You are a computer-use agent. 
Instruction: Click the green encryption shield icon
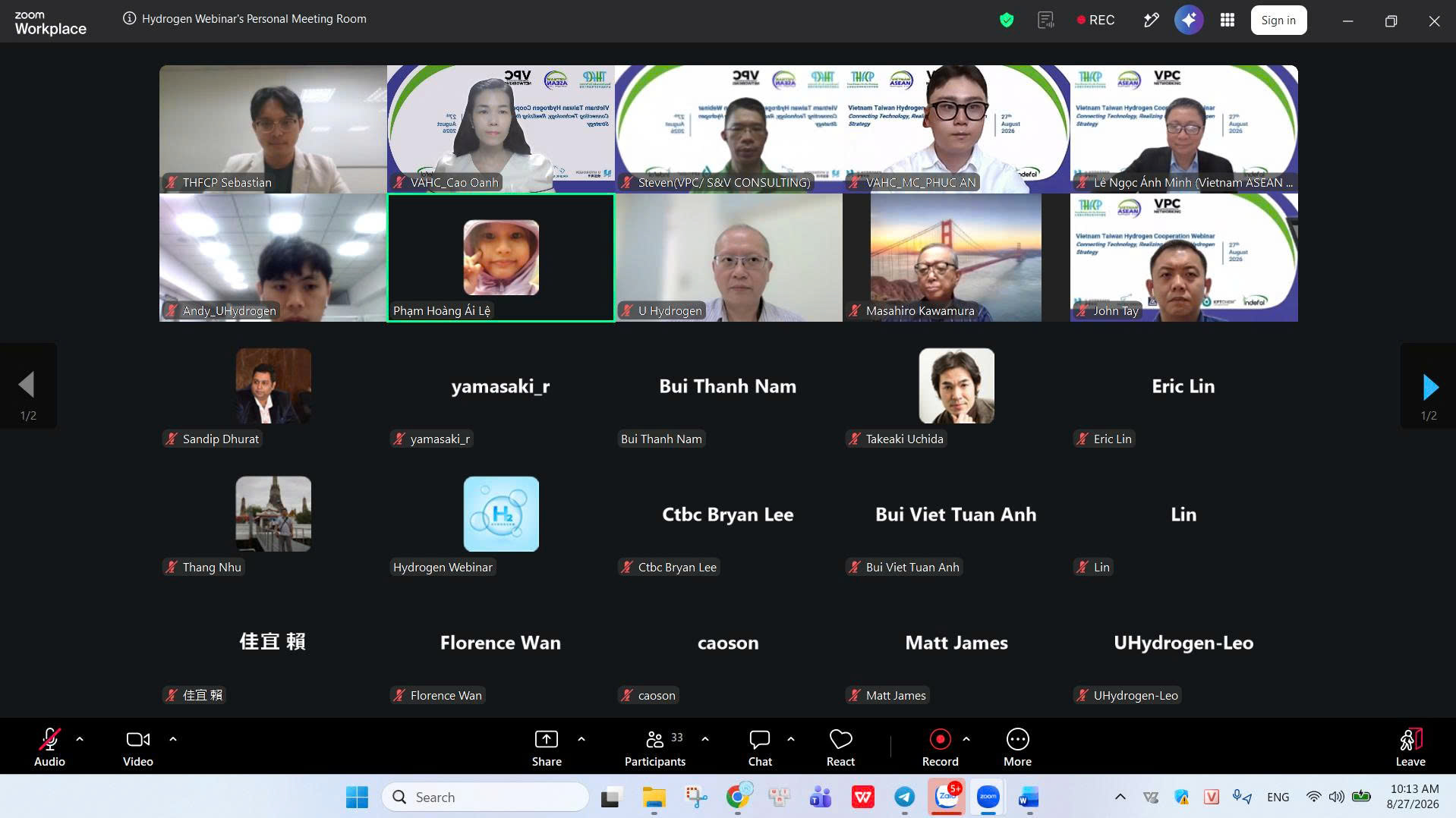click(x=1007, y=20)
